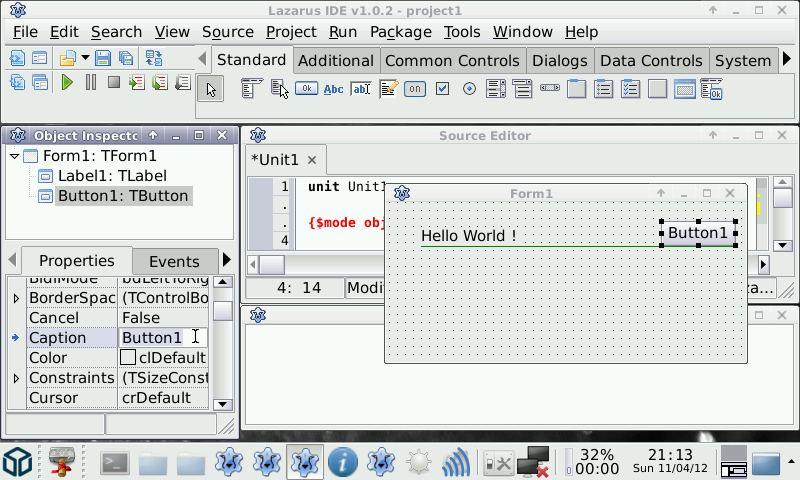
Task: Click the New Form toolbar icon
Action: point(40,58)
